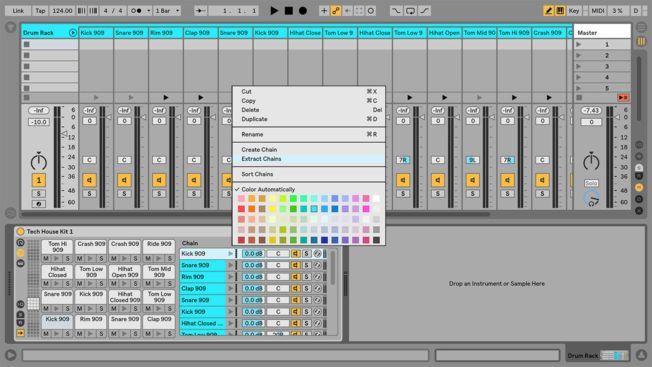Click the 124.00 tempo field
This screenshot has height=367, width=652.
coord(62,10)
